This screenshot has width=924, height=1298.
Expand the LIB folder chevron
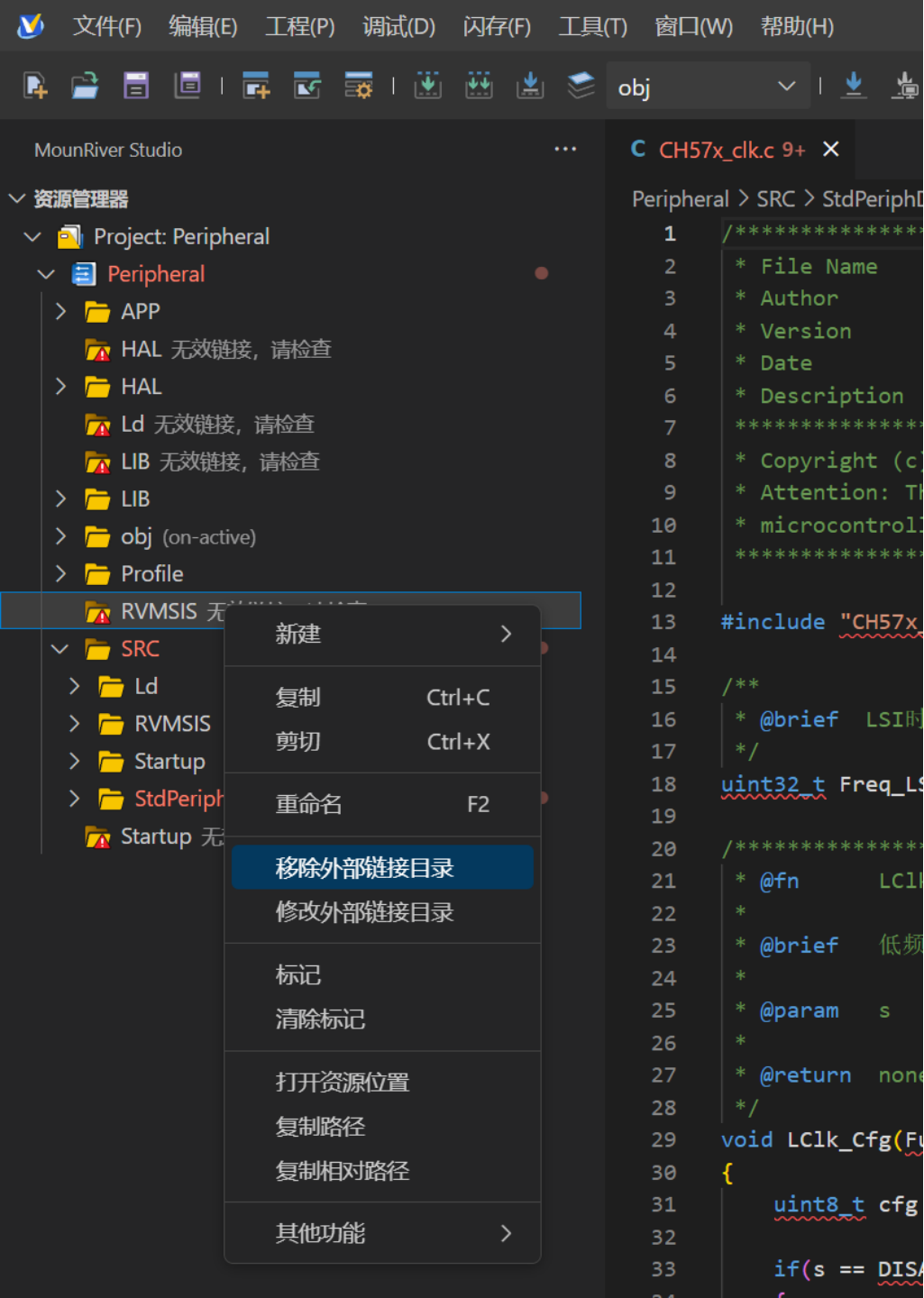point(60,498)
